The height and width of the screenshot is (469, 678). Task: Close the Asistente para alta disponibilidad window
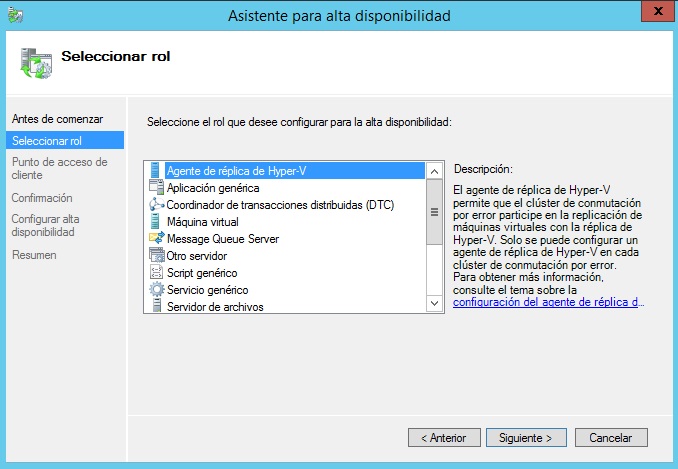(658, 11)
